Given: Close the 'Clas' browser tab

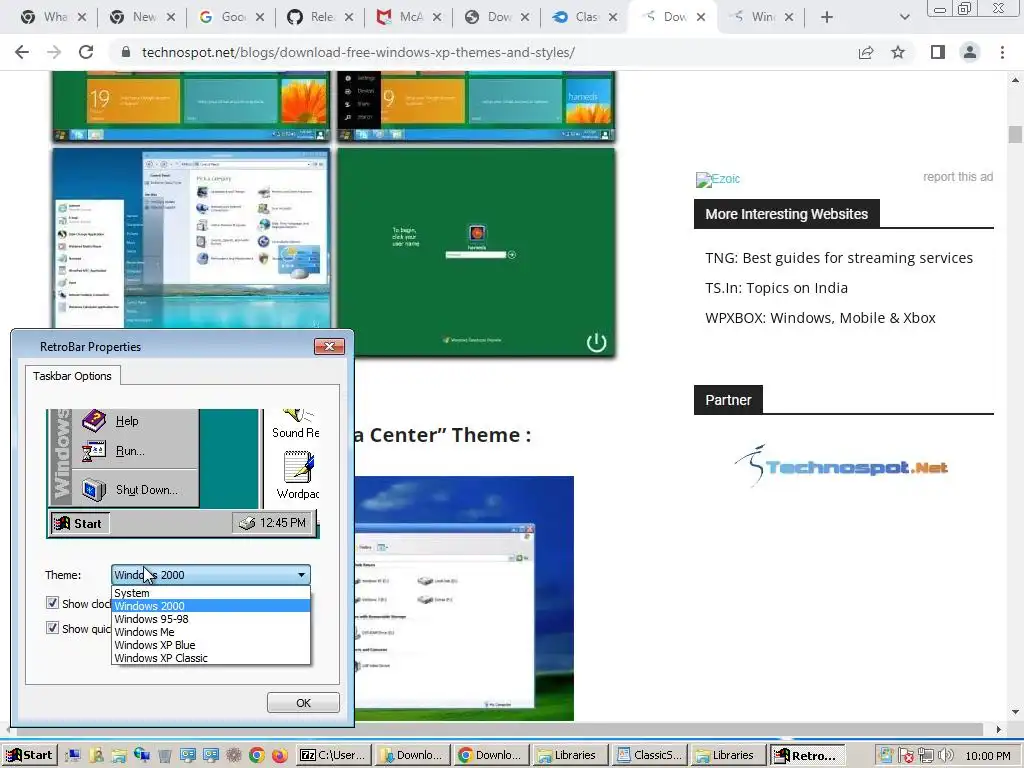Looking at the screenshot, I should coord(613,17).
